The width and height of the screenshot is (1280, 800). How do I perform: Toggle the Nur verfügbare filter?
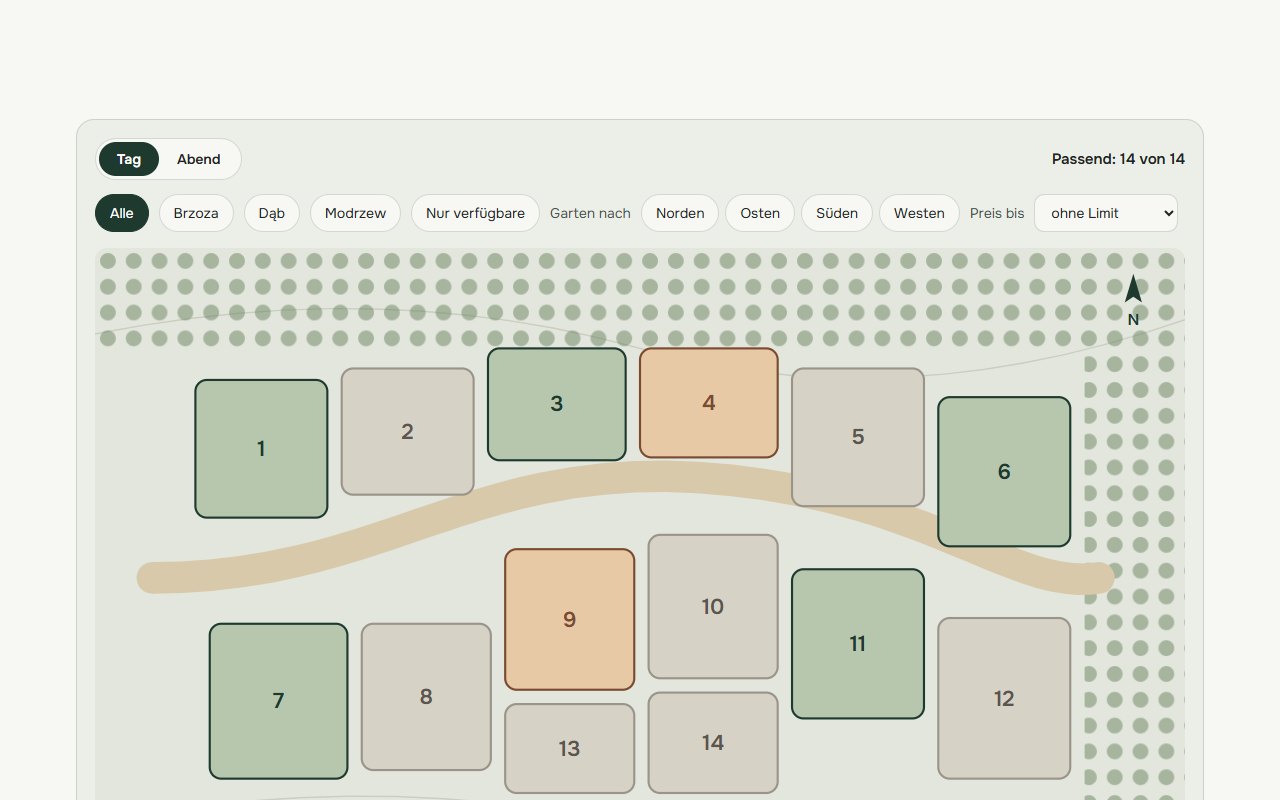click(475, 213)
